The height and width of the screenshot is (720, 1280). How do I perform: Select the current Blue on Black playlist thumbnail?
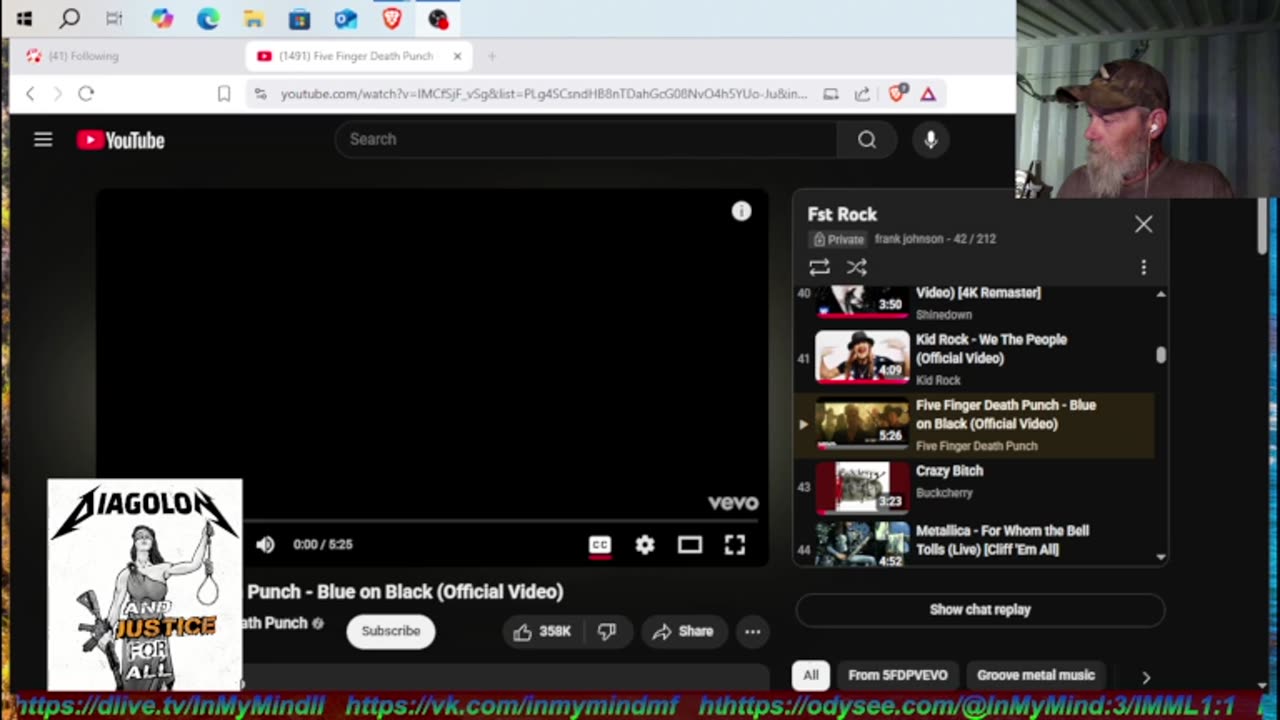tap(862, 423)
